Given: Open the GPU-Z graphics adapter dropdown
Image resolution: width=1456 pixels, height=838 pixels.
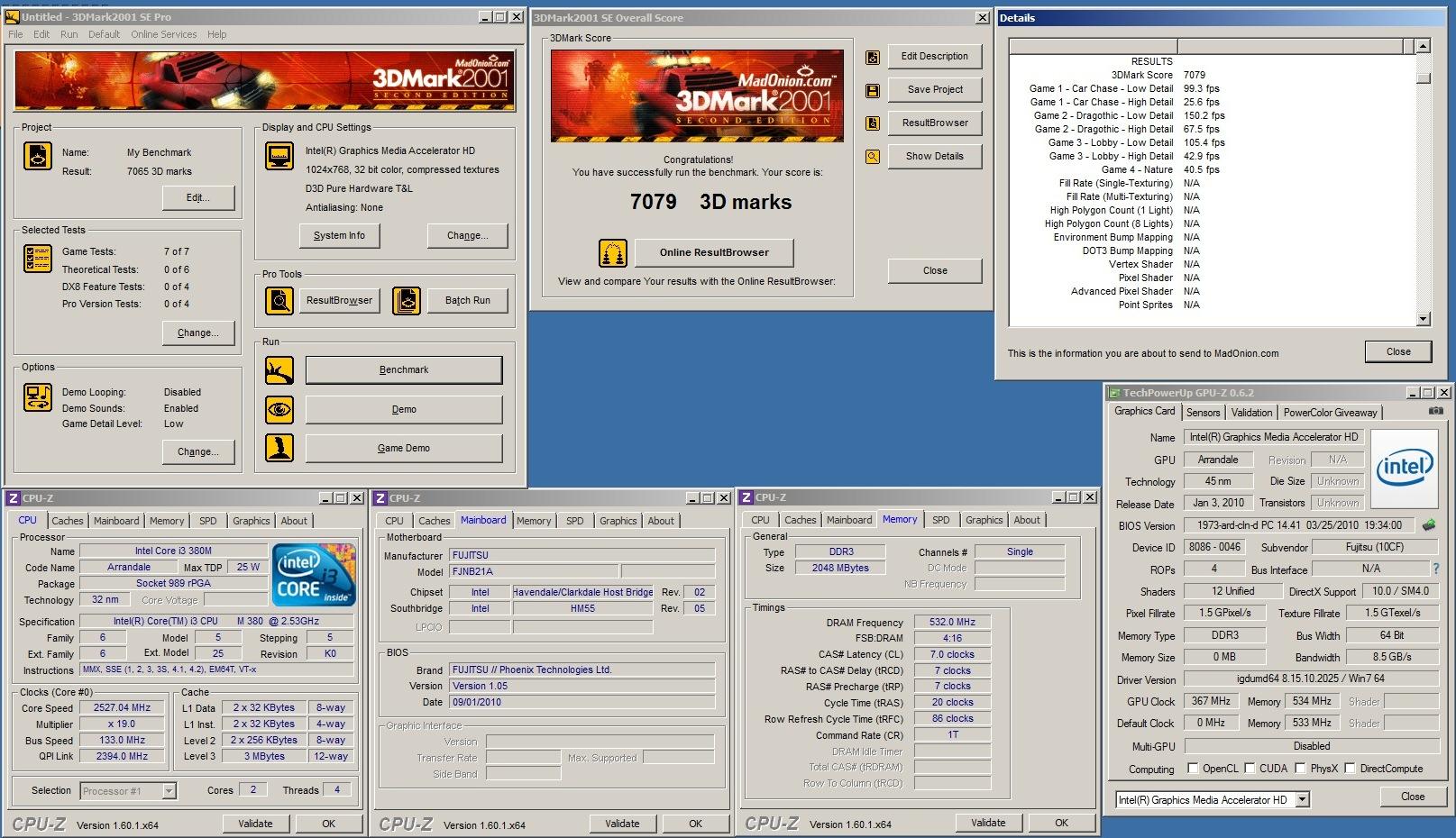Looking at the screenshot, I should 1302,800.
